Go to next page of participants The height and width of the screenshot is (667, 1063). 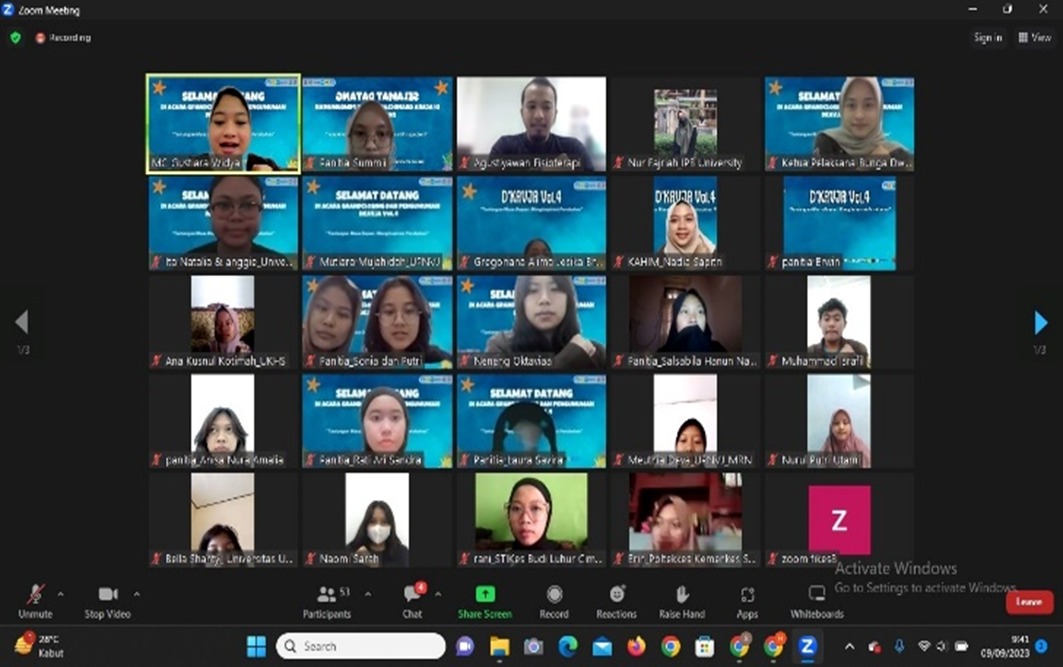tap(1040, 322)
